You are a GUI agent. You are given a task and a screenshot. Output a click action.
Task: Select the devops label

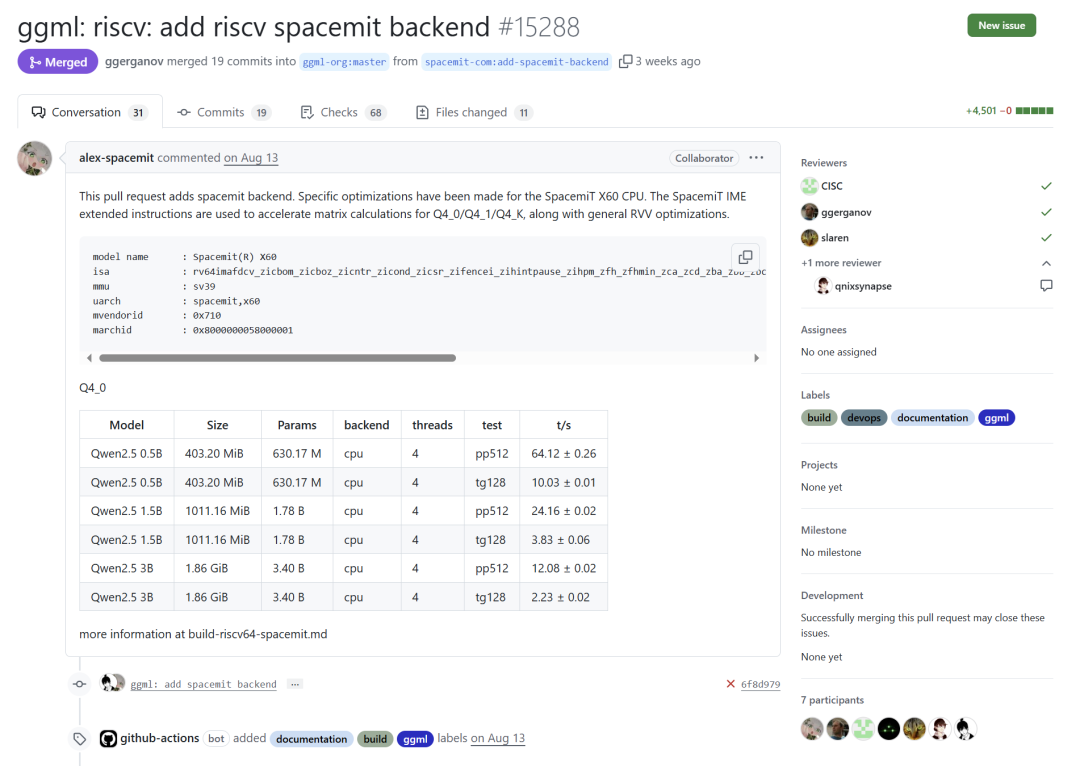863,418
